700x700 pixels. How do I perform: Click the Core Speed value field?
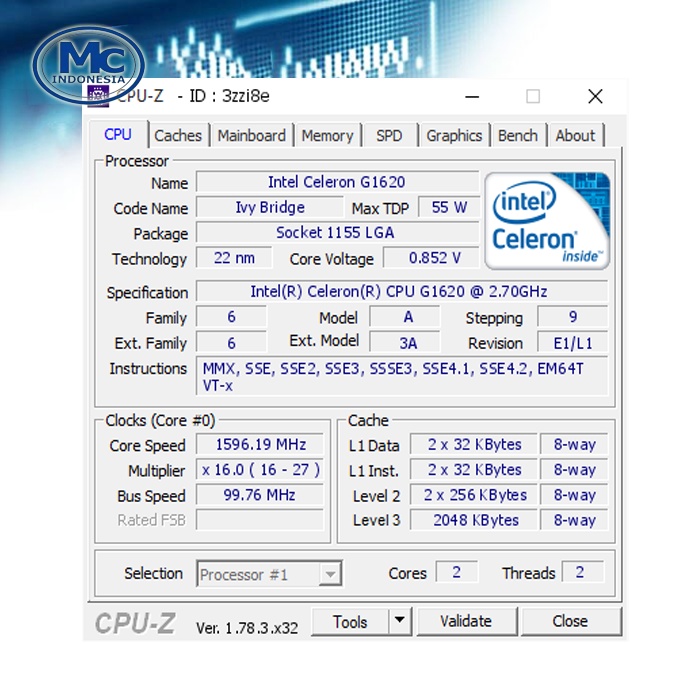click(x=260, y=444)
